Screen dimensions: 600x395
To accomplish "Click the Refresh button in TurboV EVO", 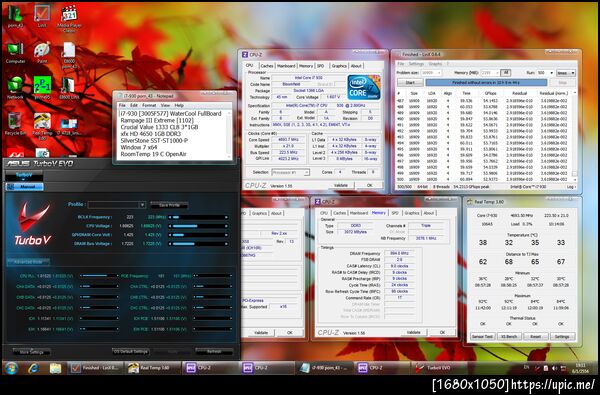I will (x=214, y=351).
